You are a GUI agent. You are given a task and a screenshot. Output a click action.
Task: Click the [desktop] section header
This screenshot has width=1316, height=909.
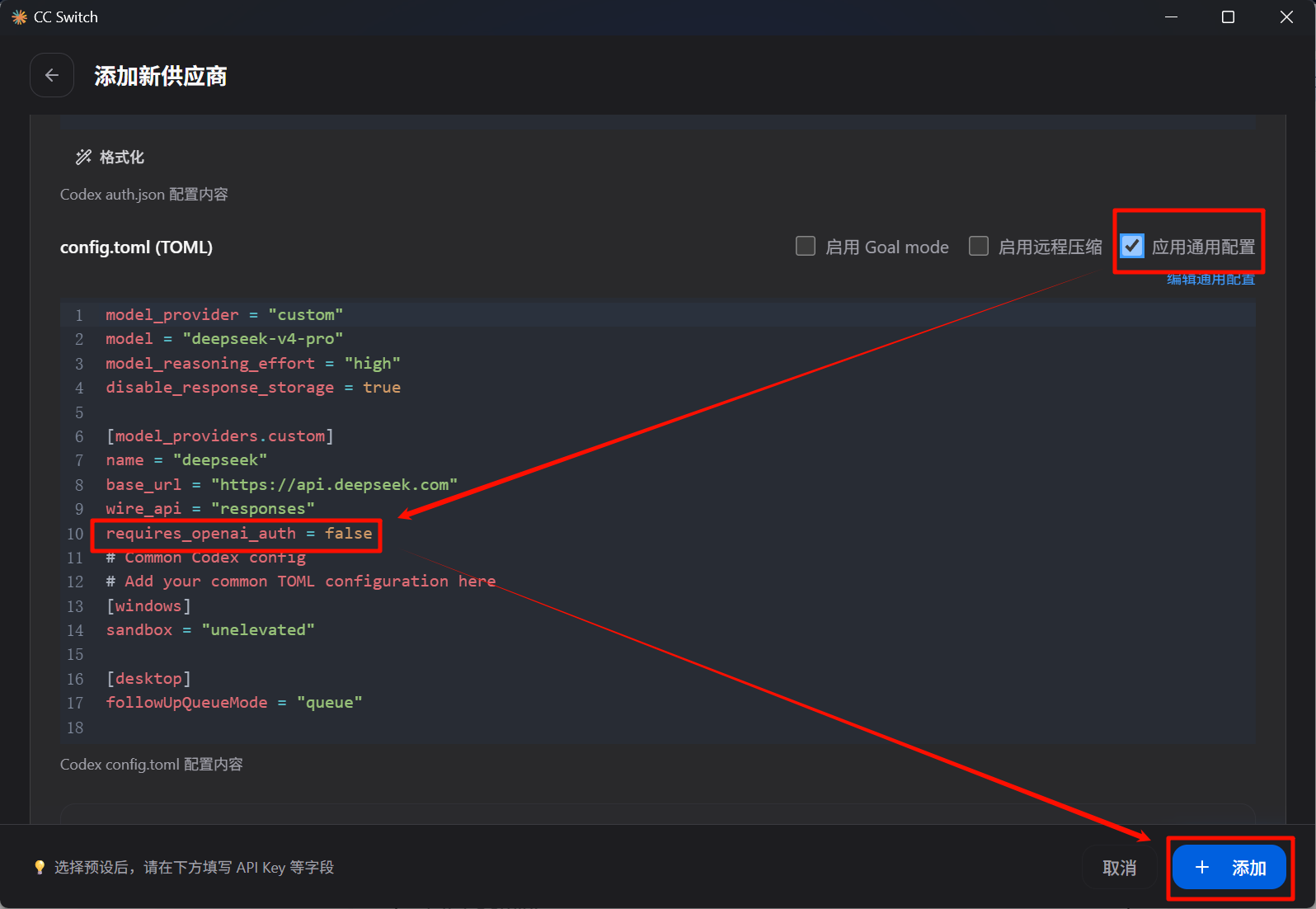pos(148,679)
